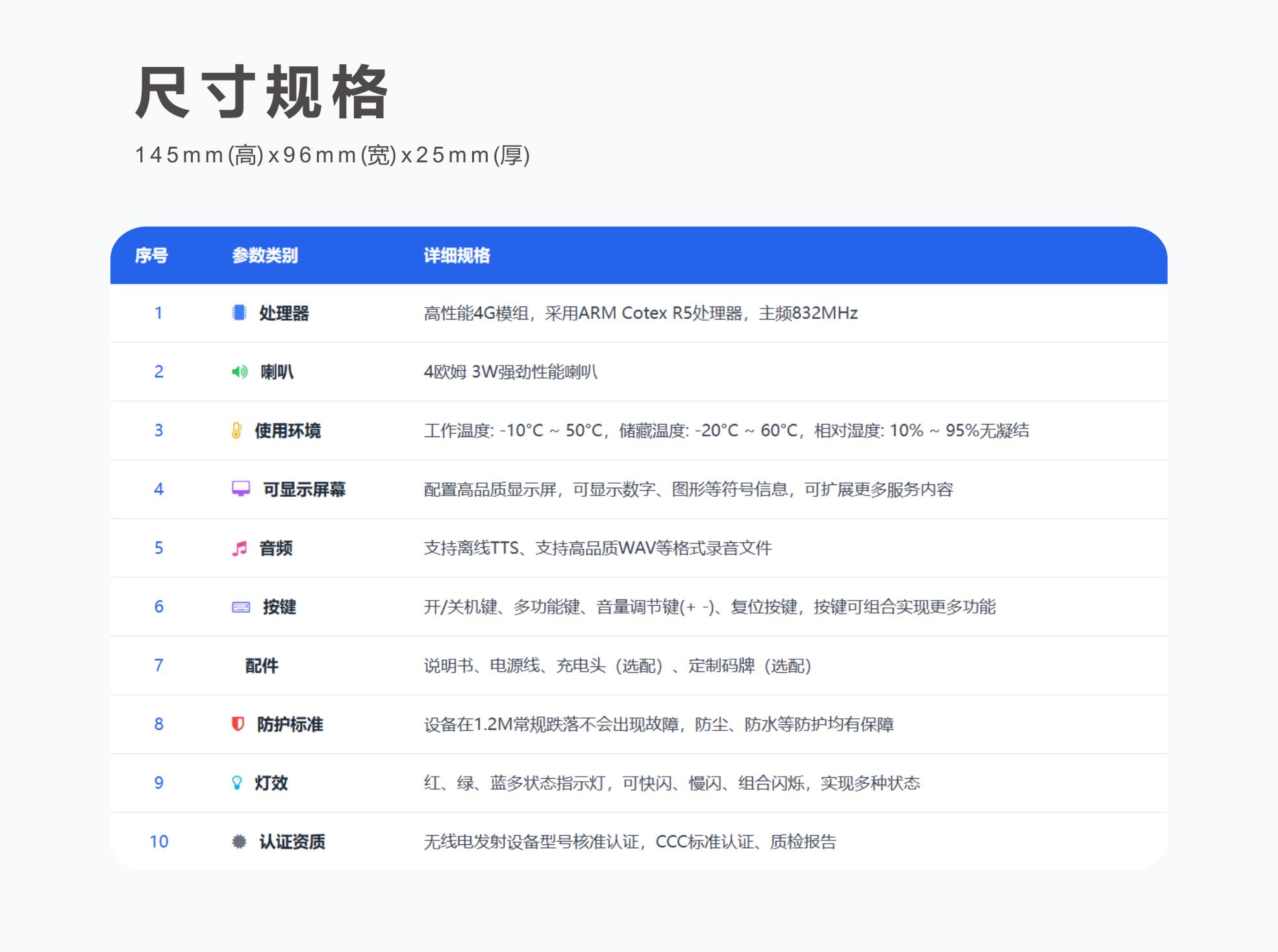Click row number 3 in 序号 column
The image size is (1278, 952).
pyautogui.click(x=158, y=431)
